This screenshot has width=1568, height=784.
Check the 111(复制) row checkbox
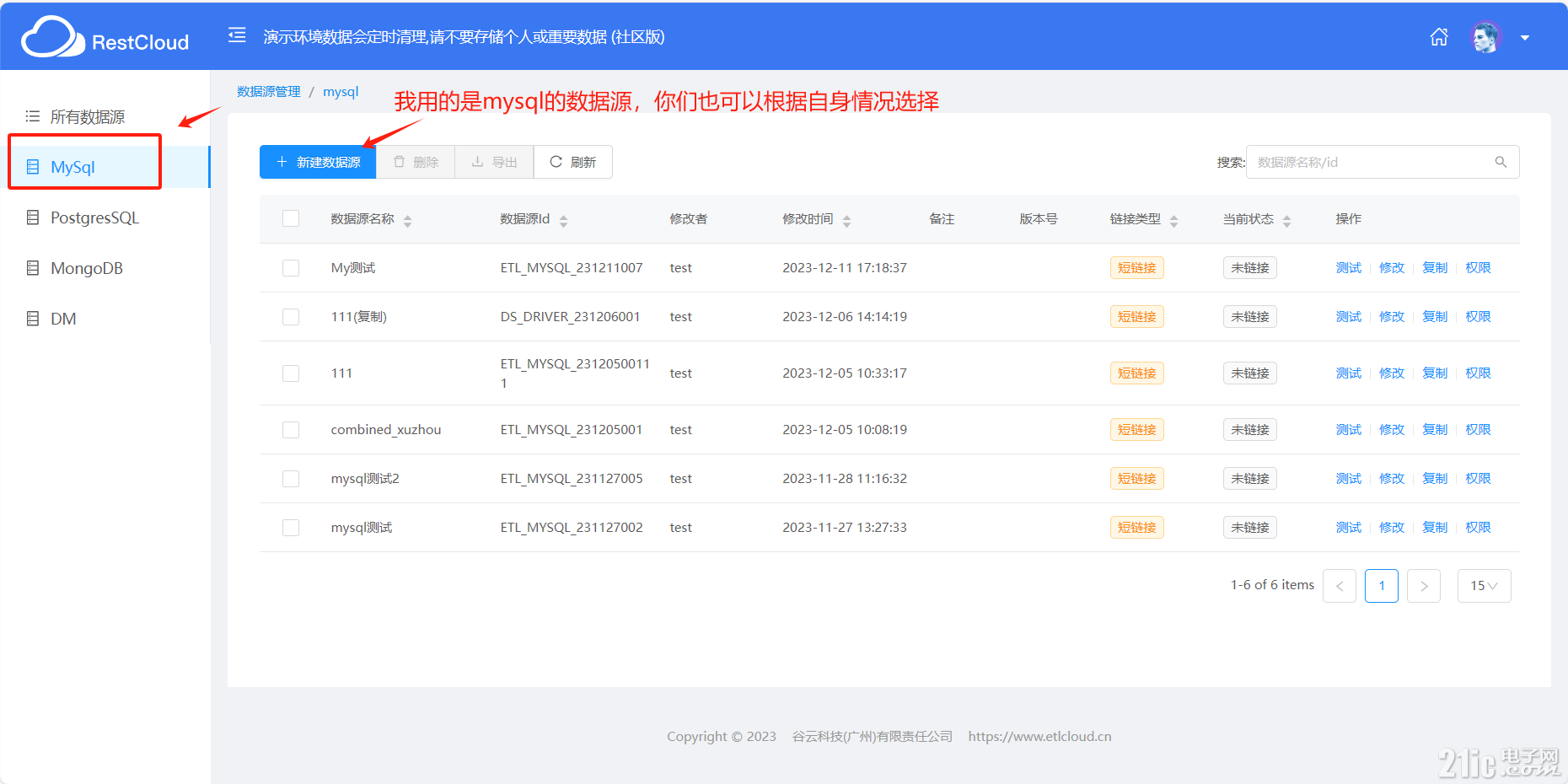coord(291,317)
